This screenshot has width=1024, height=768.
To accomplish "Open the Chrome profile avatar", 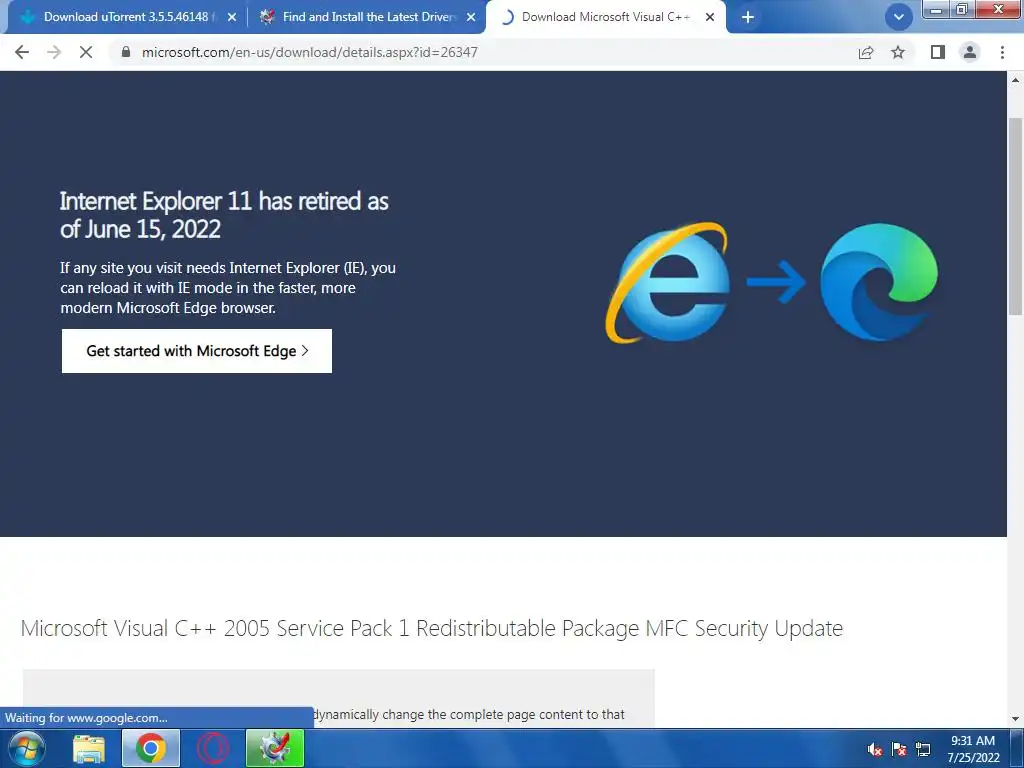I will [970, 52].
